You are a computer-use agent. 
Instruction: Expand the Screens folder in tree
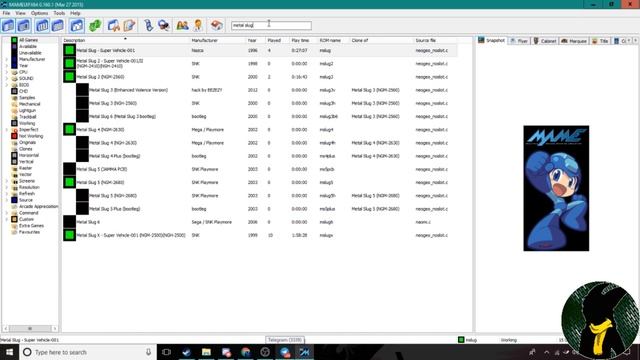tap(6, 181)
